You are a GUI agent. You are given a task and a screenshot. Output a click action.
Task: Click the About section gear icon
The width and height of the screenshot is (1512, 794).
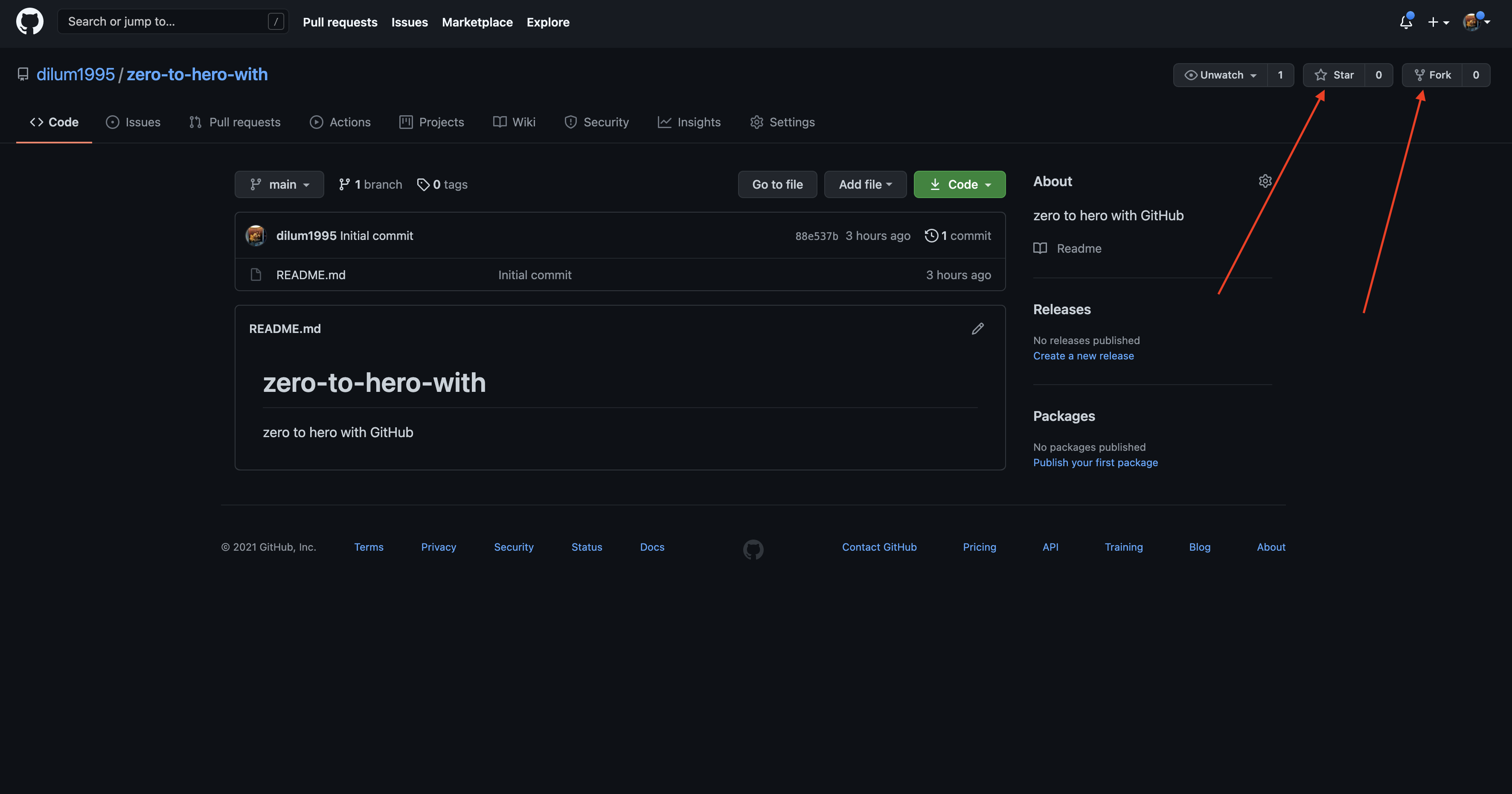(1265, 181)
